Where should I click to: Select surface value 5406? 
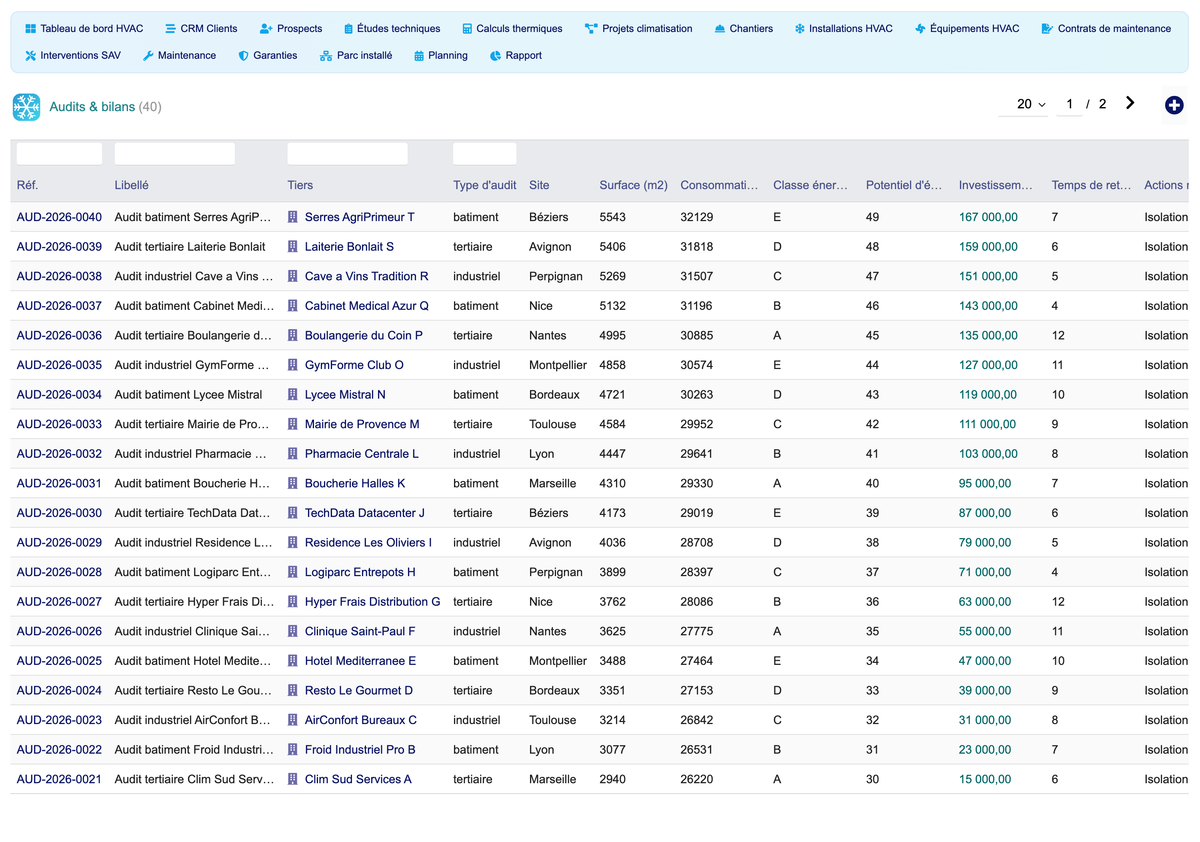pyautogui.click(x=613, y=247)
